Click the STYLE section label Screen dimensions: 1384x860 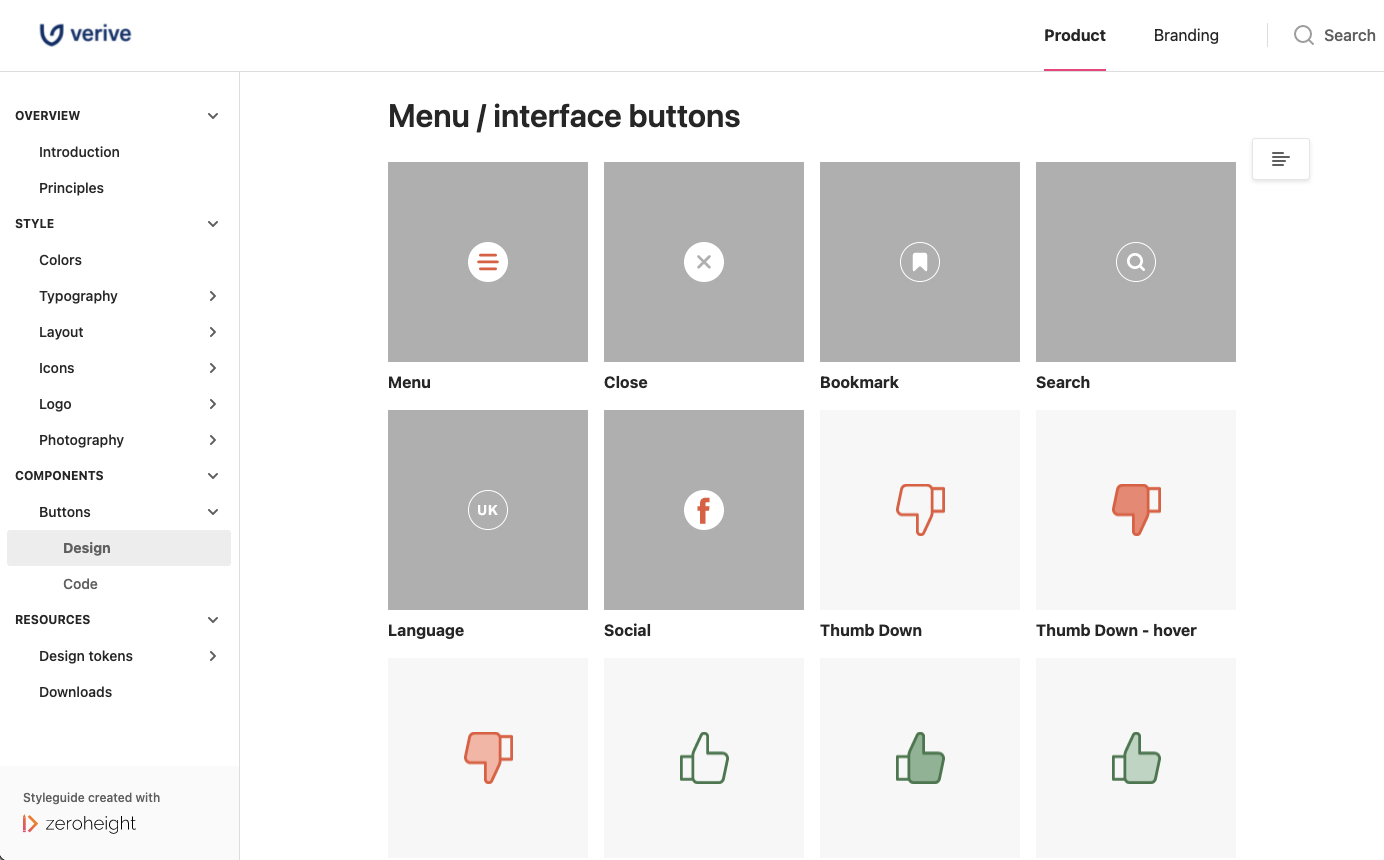click(x=35, y=224)
